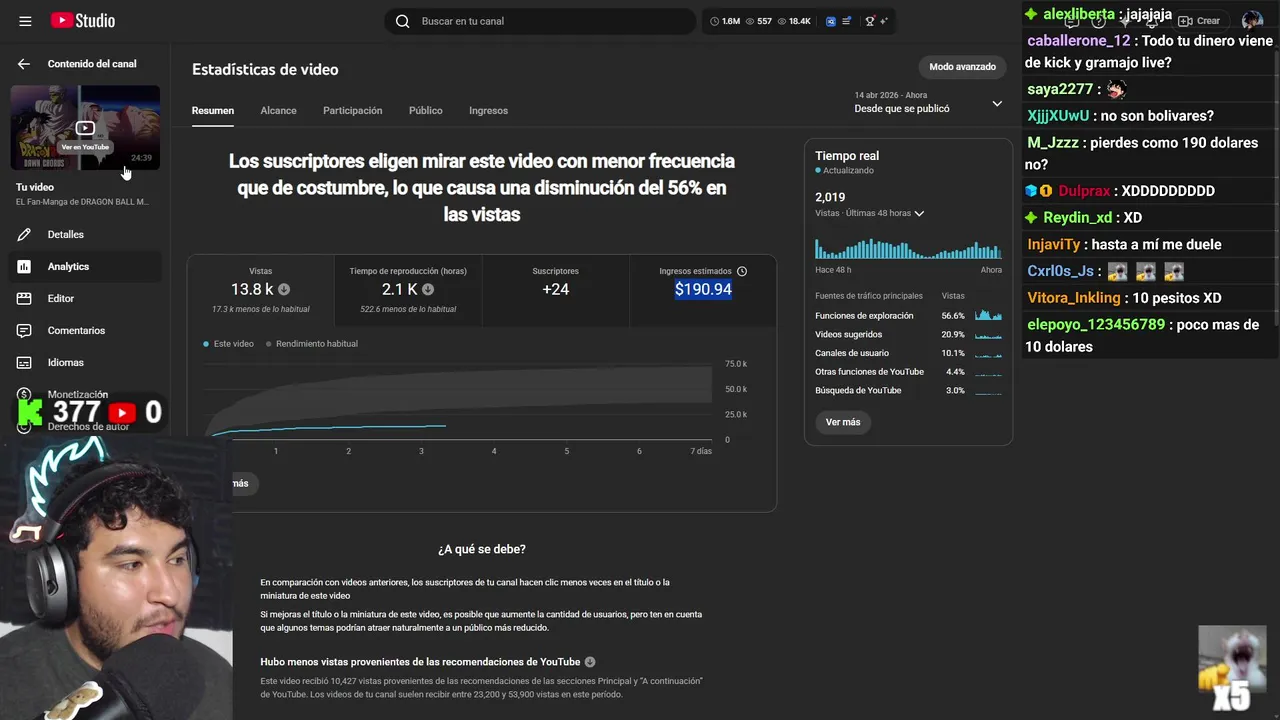Click the +24 subscribers value
This screenshot has width=1280, height=720.
pyautogui.click(x=555, y=289)
